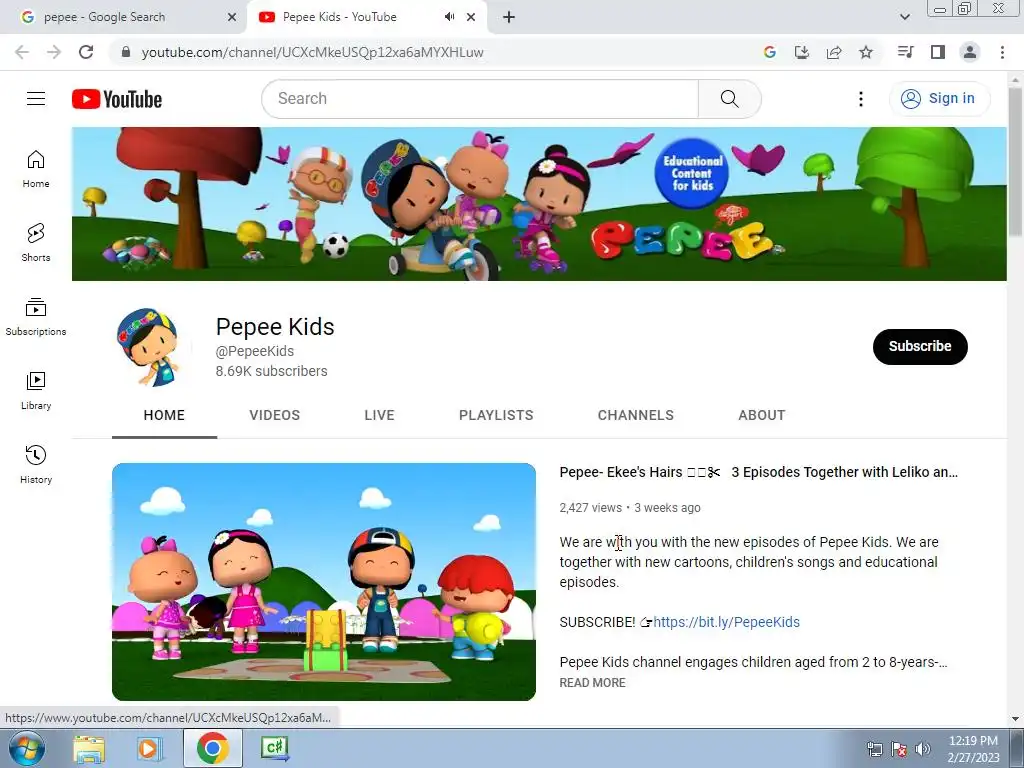Click the browser forward arrow
The width and height of the screenshot is (1024, 768).
click(54, 52)
